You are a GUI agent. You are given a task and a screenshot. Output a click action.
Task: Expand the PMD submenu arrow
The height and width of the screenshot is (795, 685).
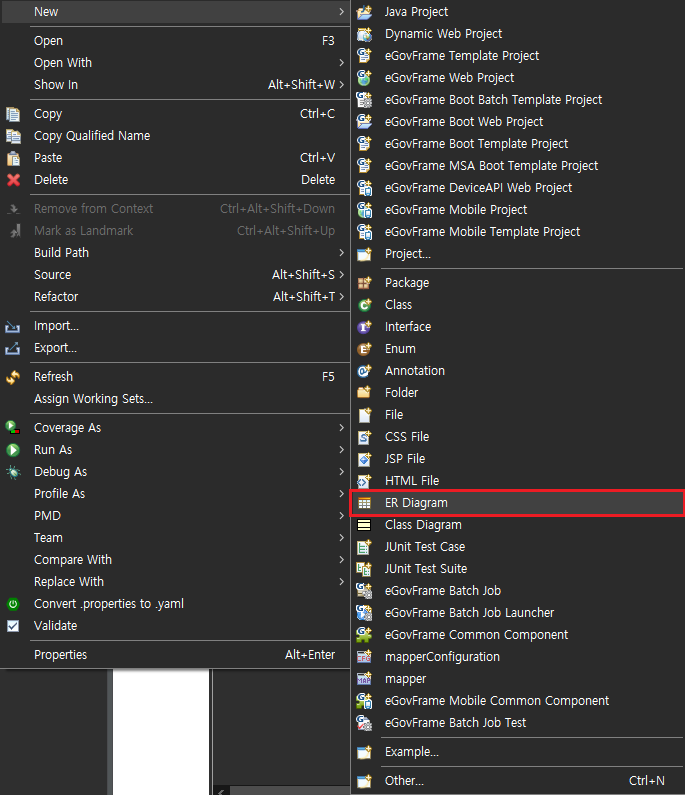click(x=341, y=516)
